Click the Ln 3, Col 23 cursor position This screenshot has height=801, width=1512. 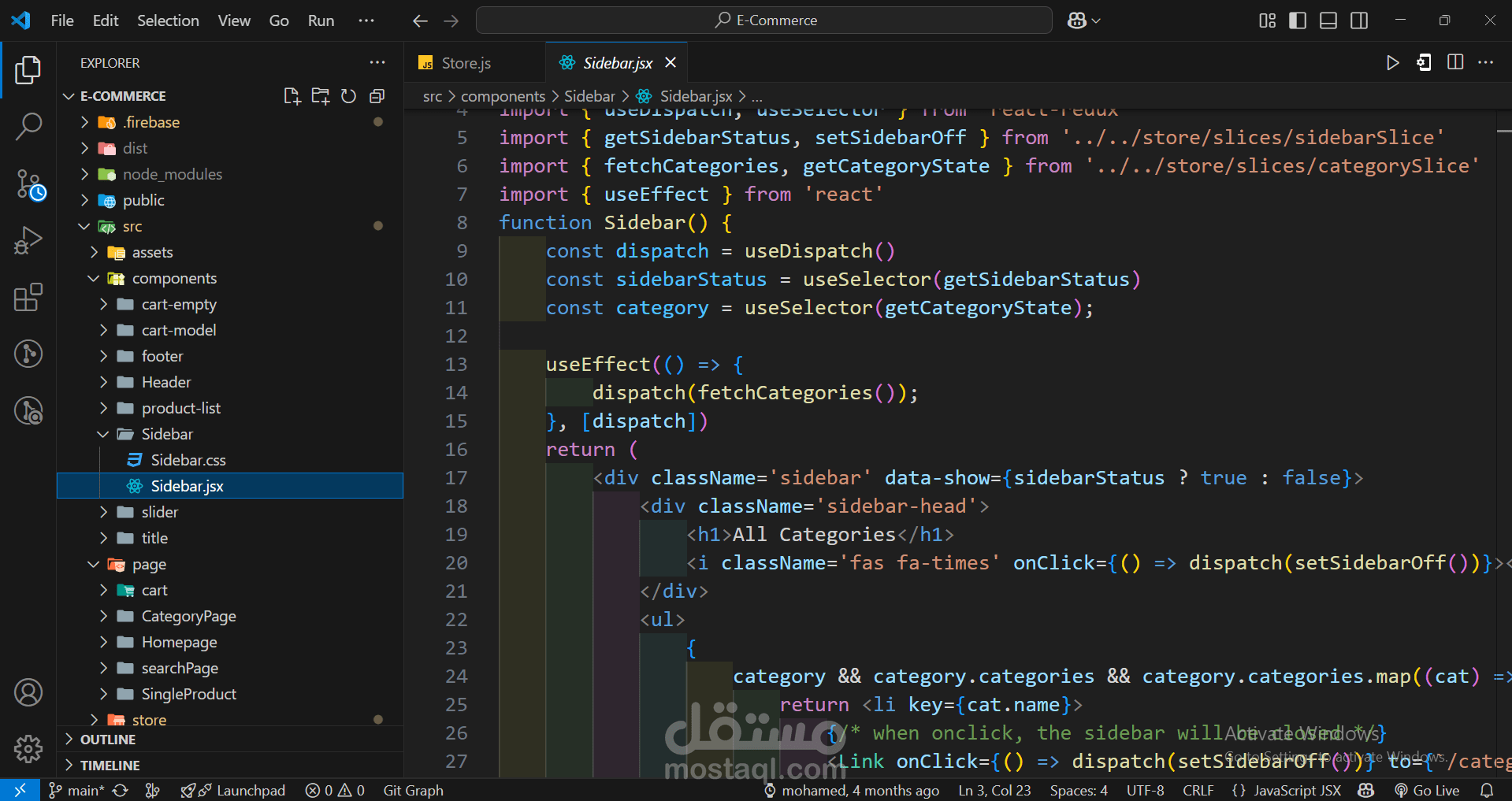994,790
